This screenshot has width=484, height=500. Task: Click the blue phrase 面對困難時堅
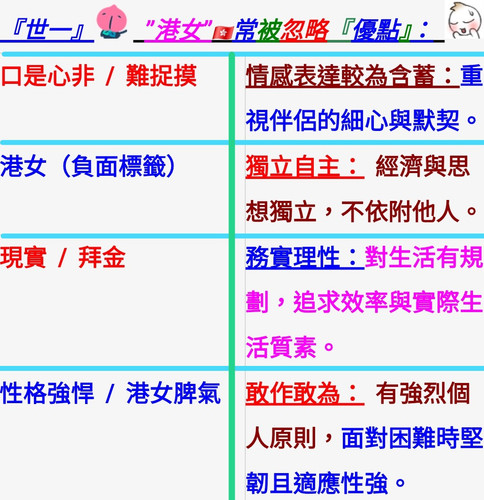coord(412,438)
